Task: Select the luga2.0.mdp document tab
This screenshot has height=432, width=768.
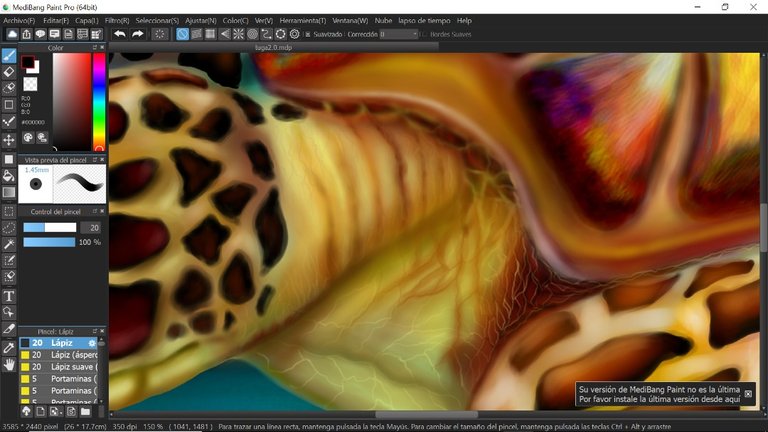Action: 274,48
